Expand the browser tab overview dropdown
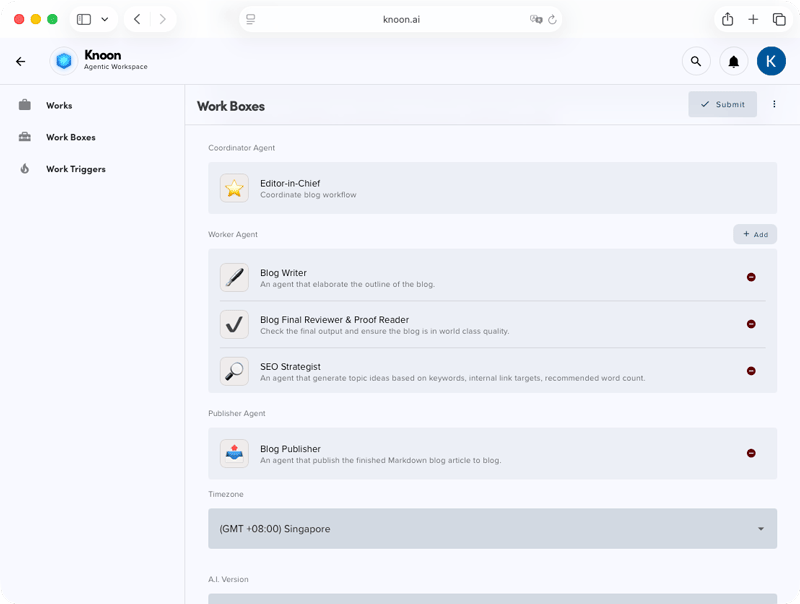The width and height of the screenshot is (800, 604). (x=104, y=18)
